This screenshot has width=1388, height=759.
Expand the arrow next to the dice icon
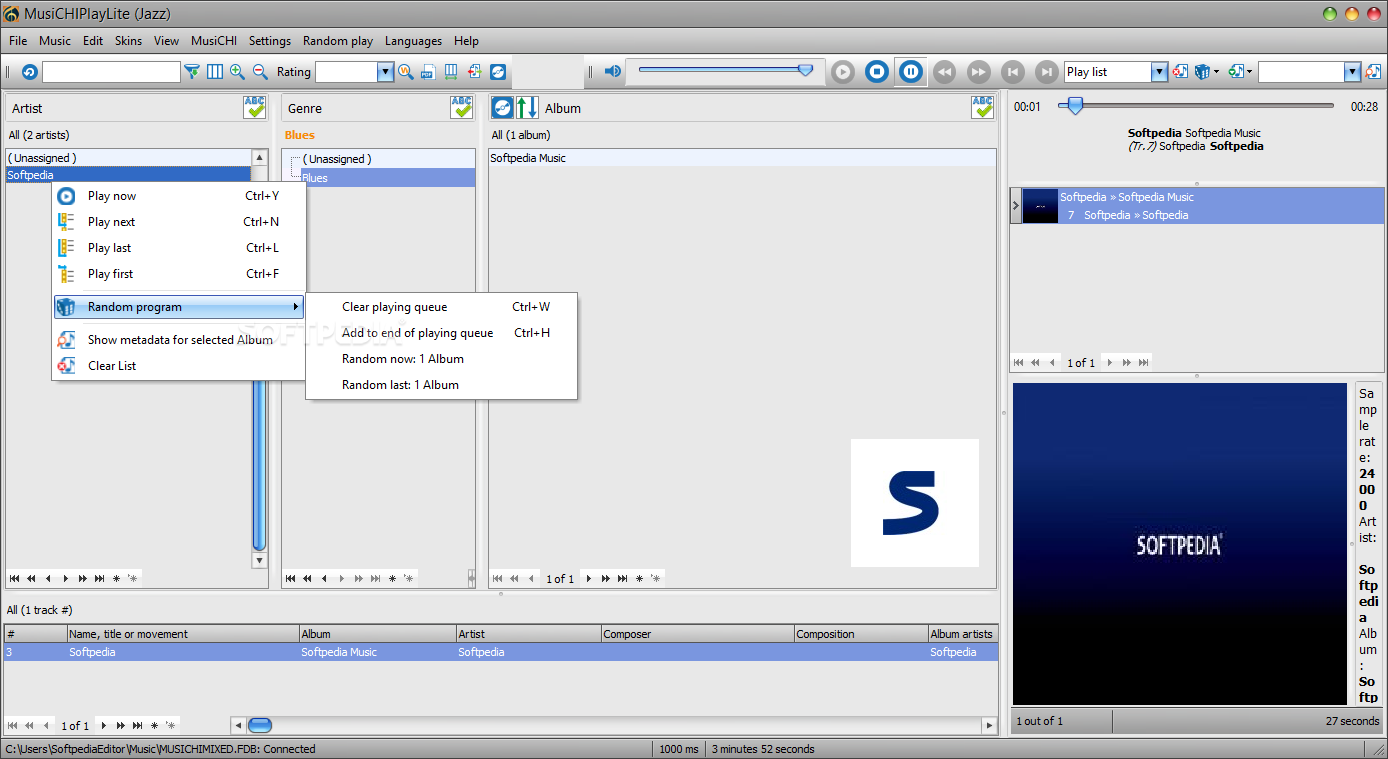point(1216,72)
